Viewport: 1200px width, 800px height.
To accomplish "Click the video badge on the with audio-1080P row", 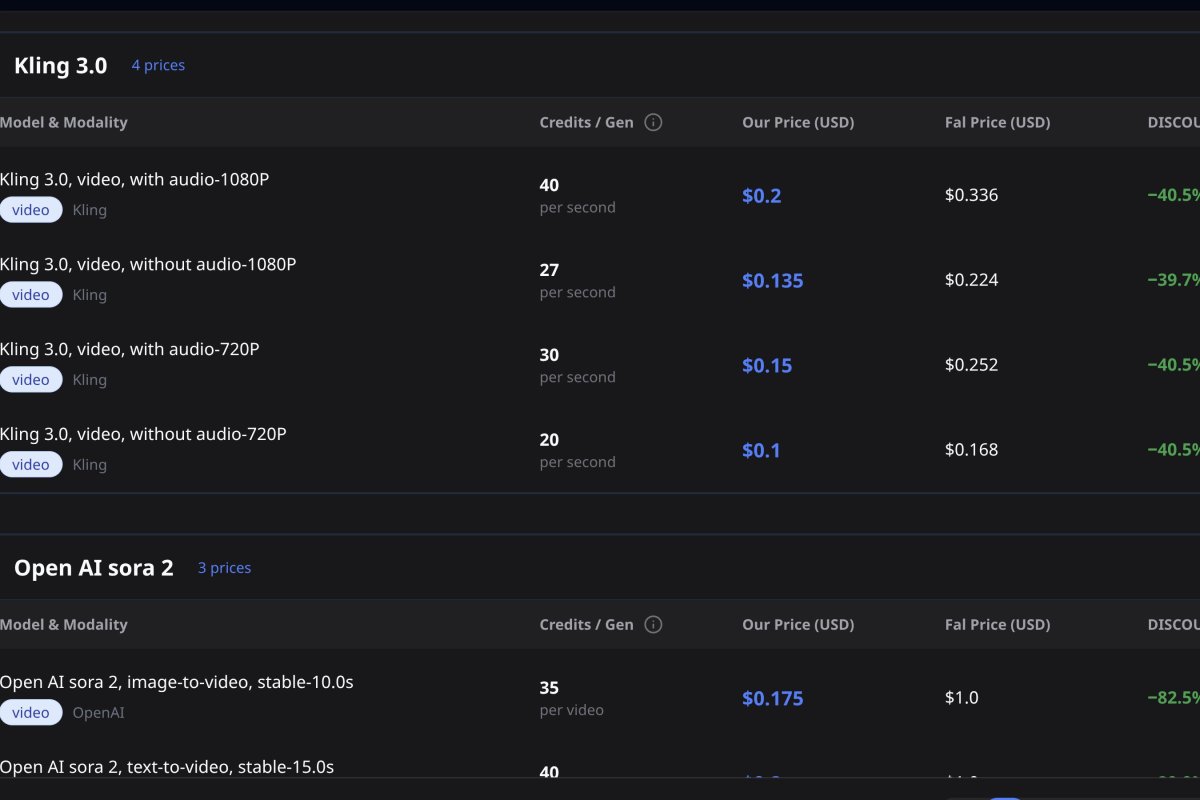I will click(31, 210).
